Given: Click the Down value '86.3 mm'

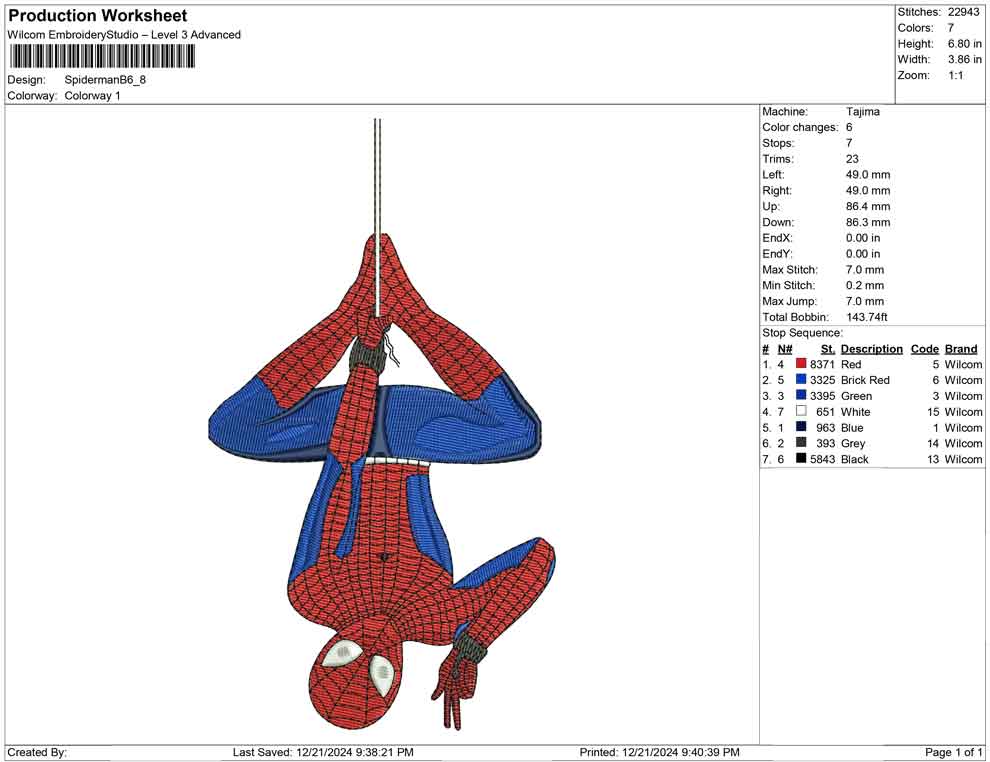Looking at the screenshot, I should (x=868, y=222).
